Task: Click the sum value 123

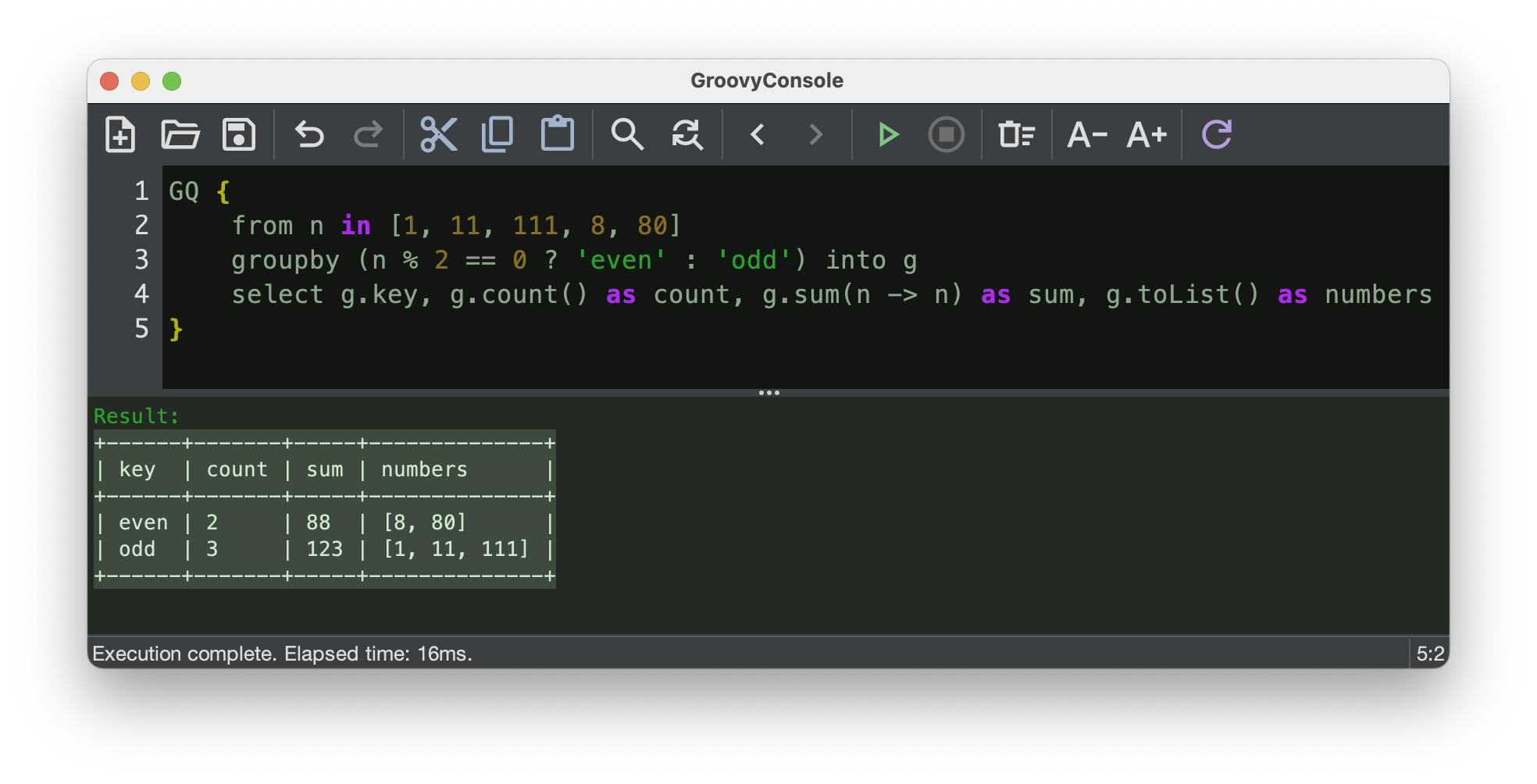Action: [x=325, y=549]
